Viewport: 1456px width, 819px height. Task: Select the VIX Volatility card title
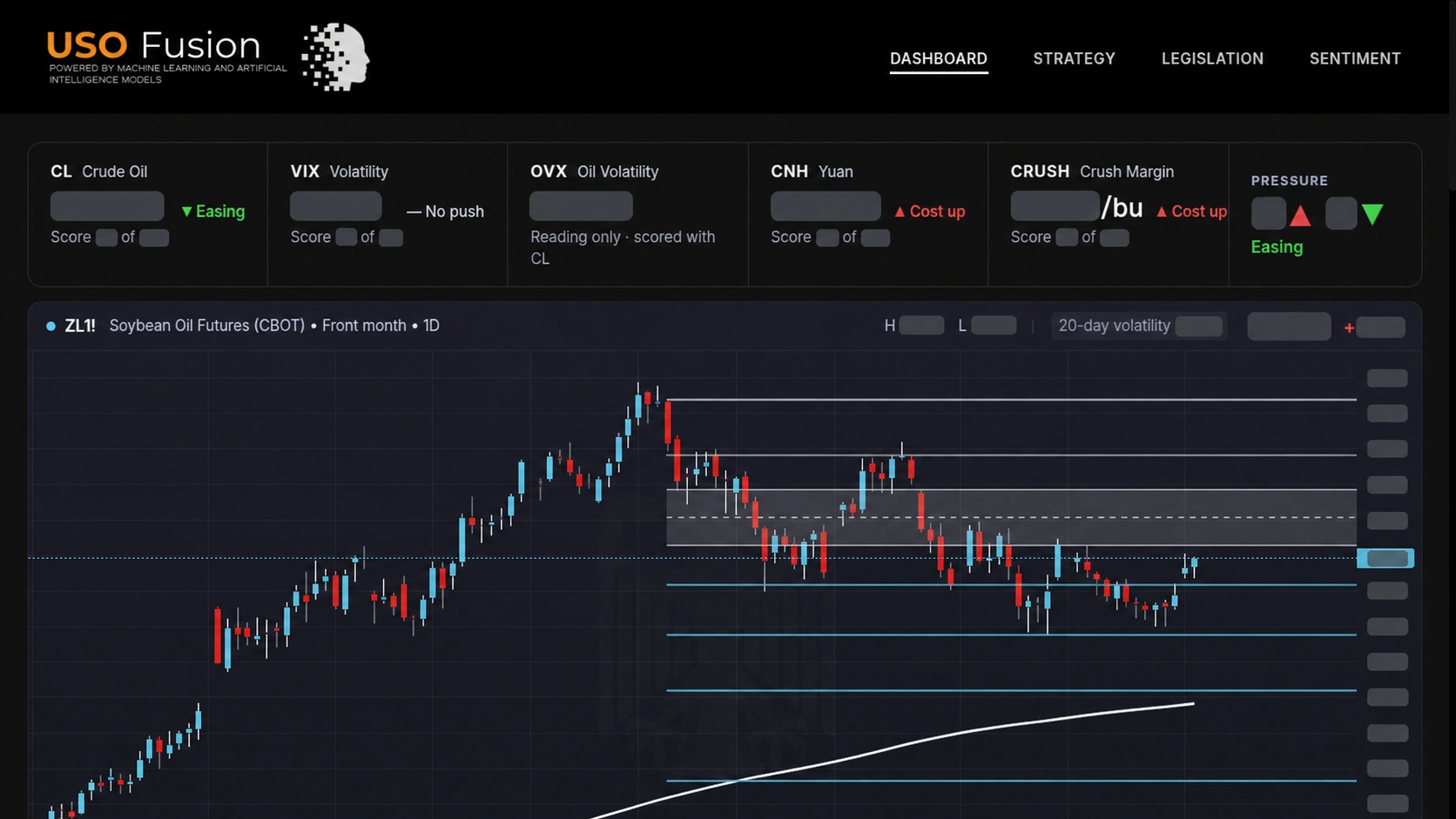pos(339,171)
